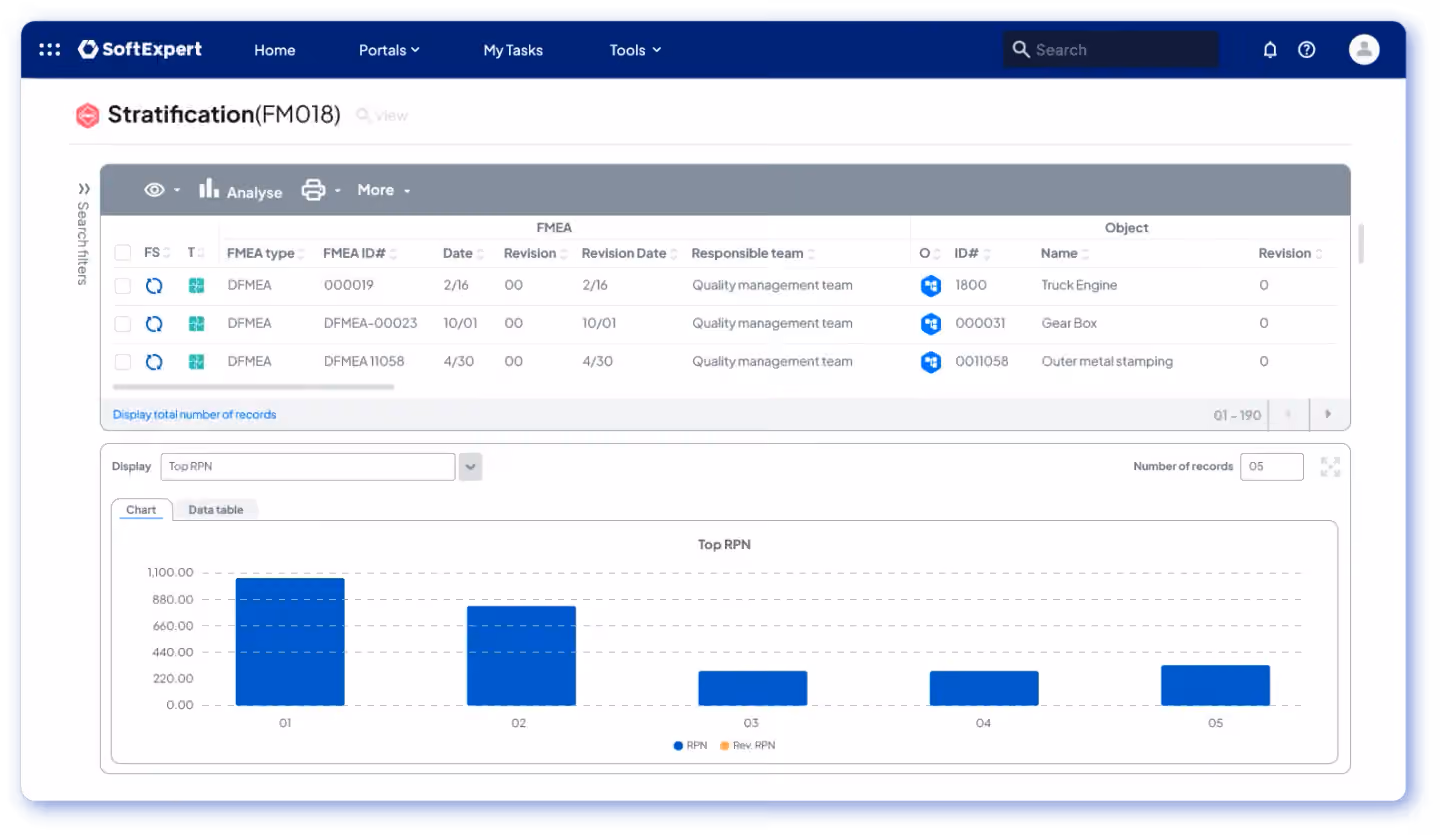Click the horizontal scrollbar under the table
The width and height of the screenshot is (1440, 835).
pos(254,386)
